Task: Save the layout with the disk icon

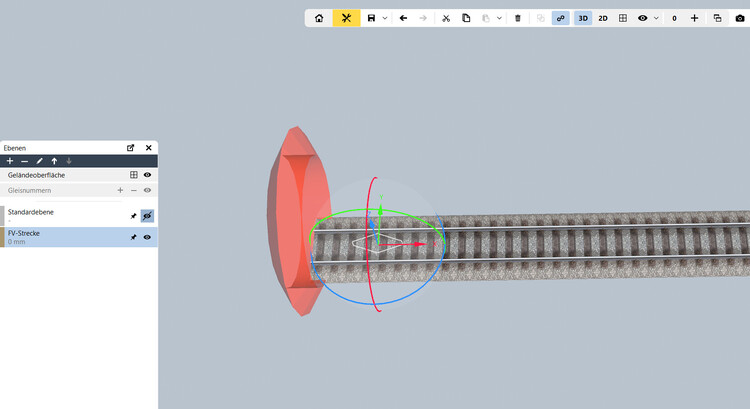Action: tap(371, 18)
